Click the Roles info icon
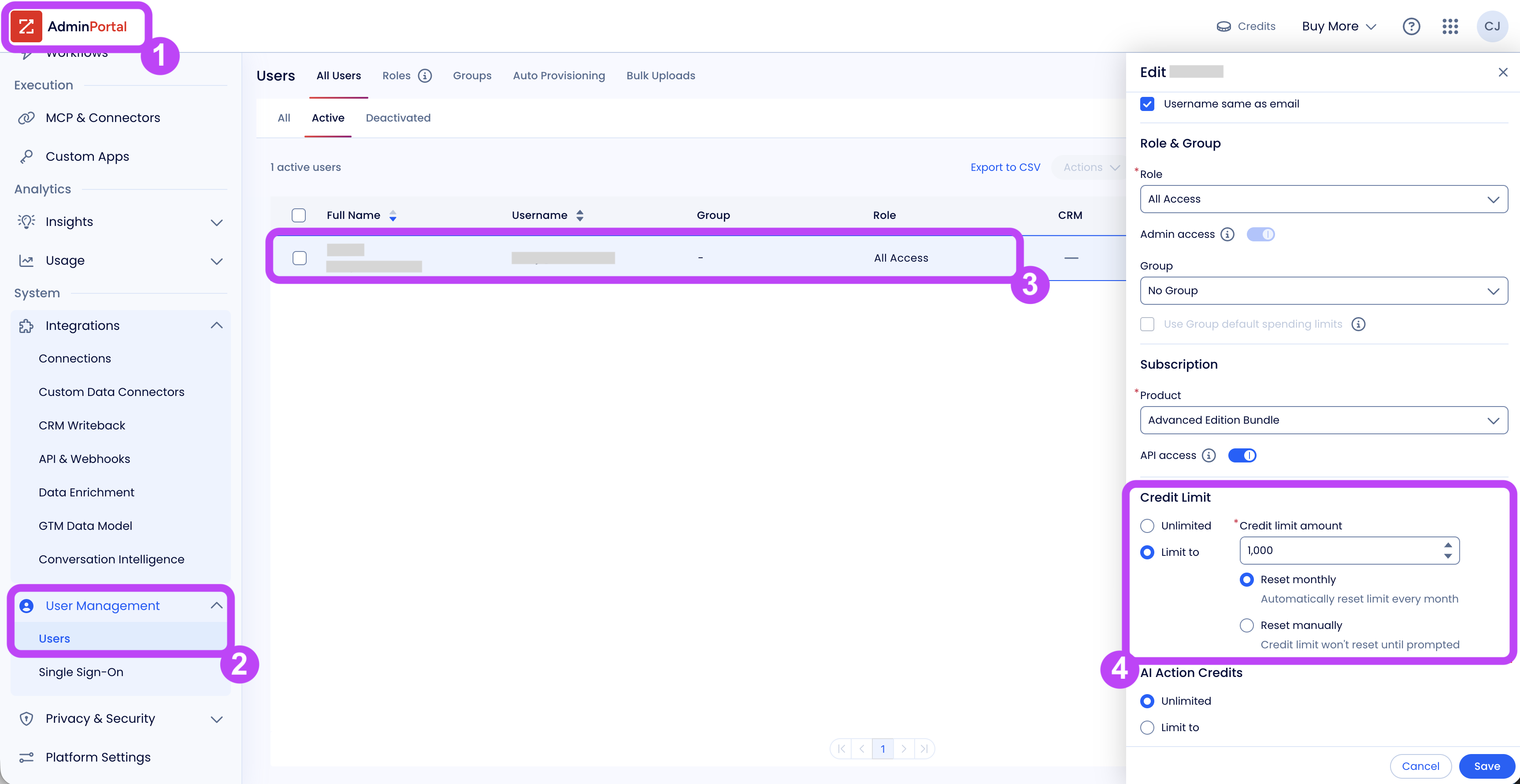The image size is (1520, 784). (425, 75)
